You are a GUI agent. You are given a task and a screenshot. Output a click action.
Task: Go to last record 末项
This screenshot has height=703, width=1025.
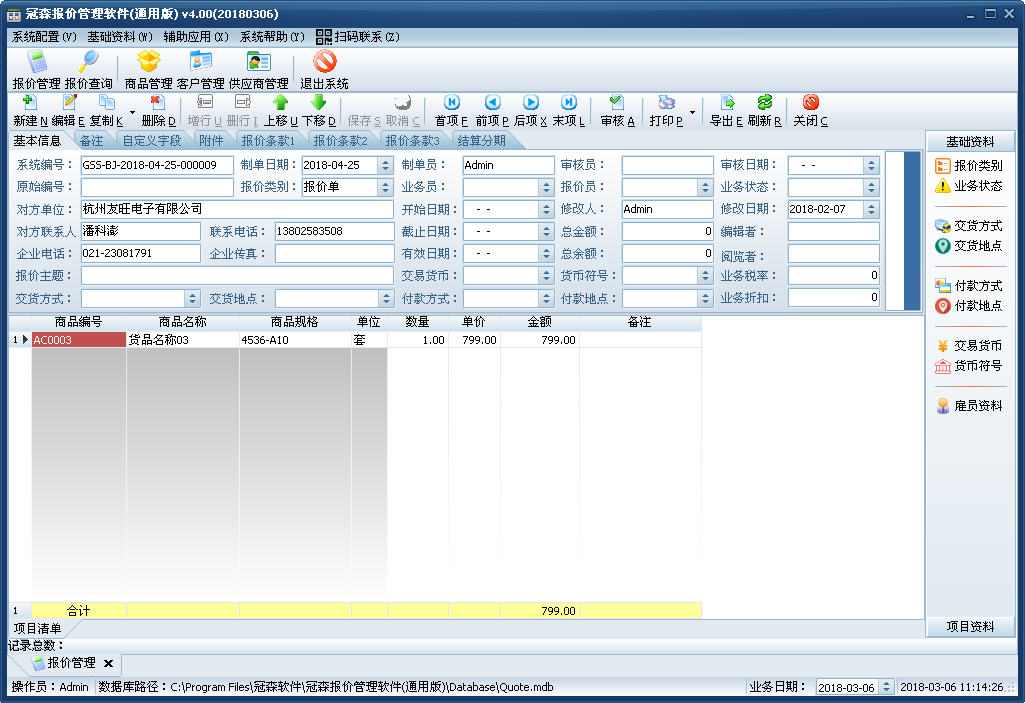pyautogui.click(x=569, y=111)
